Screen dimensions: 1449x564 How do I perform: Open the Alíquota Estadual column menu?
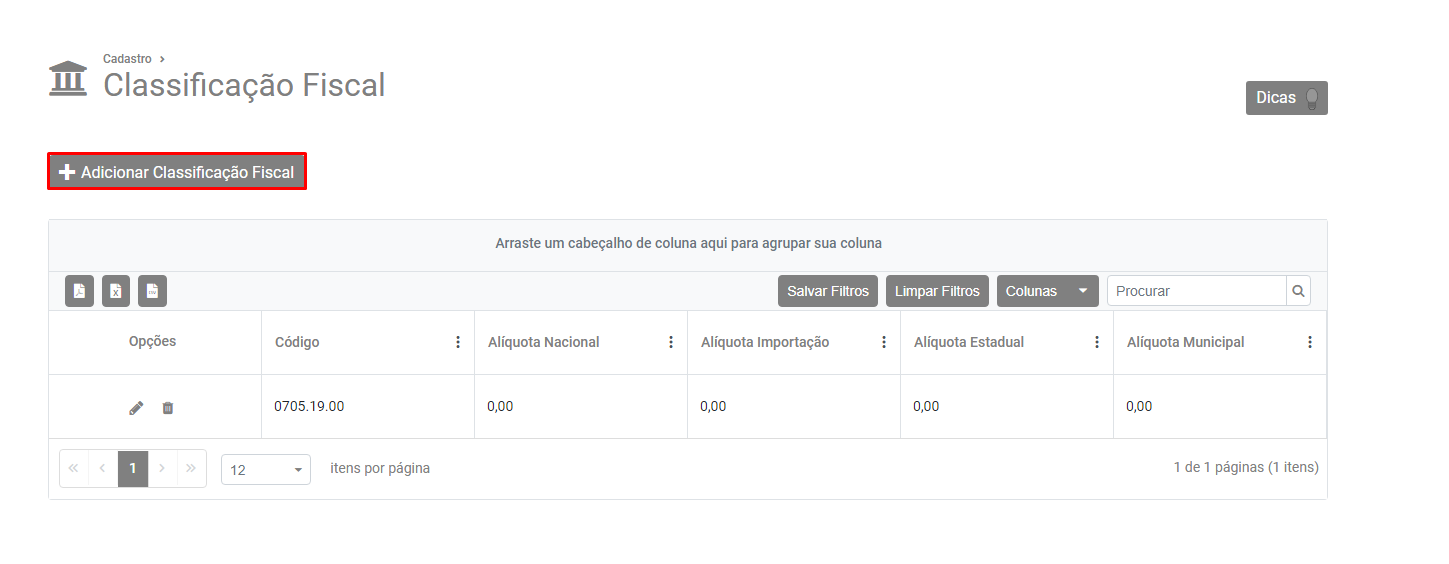(1097, 342)
